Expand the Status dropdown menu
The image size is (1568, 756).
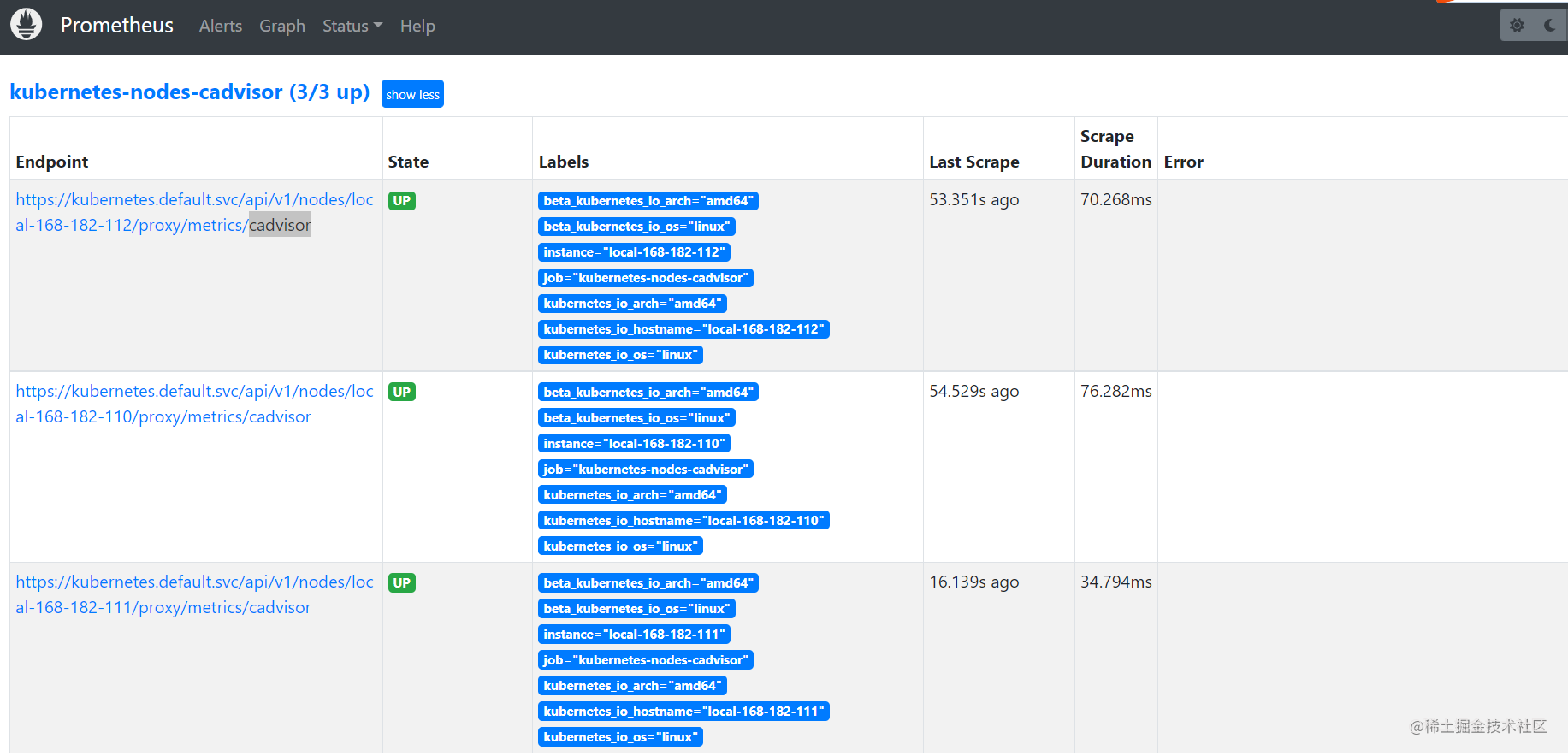click(x=352, y=27)
